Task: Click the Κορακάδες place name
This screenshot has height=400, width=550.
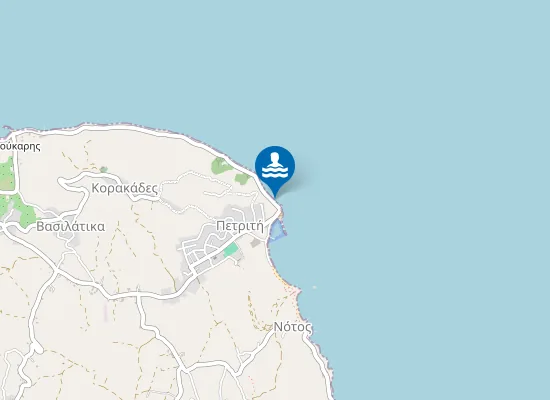Action: click(125, 188)
